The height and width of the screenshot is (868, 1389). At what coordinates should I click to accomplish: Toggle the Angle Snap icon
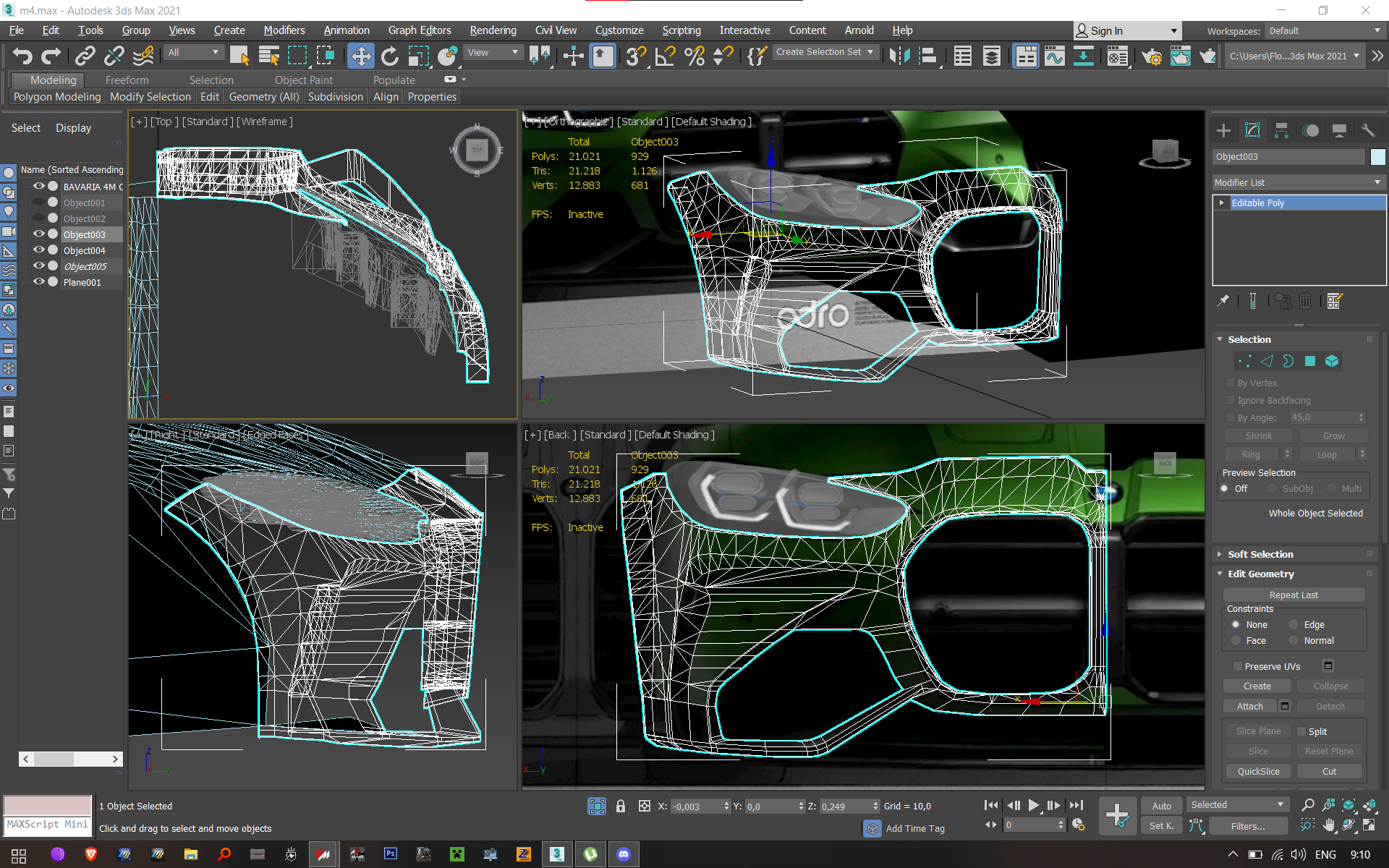[x=665, y=56]
